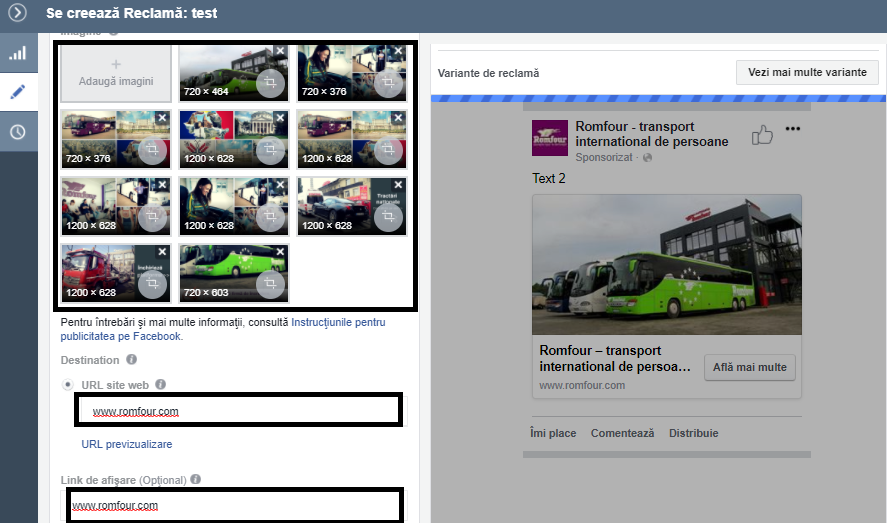
Task: Open the three-dot menu in ad preview
Action: (x=793, y=129)
